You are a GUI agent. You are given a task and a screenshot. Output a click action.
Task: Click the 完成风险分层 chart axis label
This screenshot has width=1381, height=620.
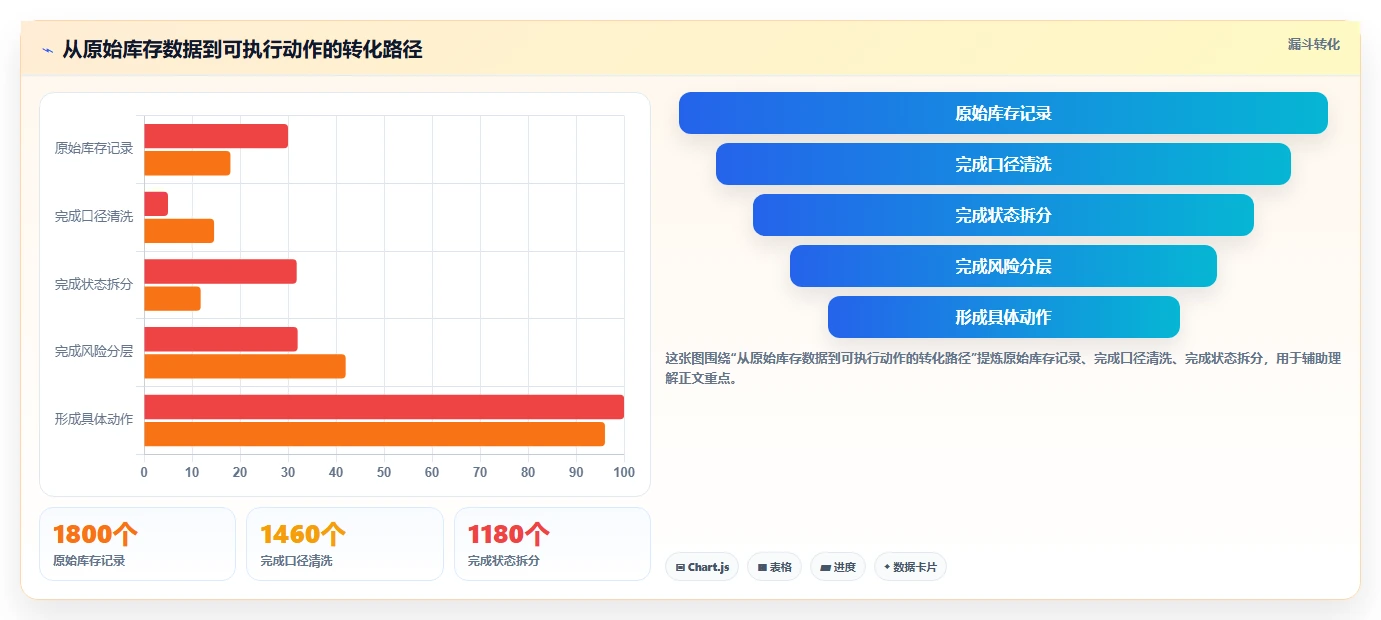point(94,352)
